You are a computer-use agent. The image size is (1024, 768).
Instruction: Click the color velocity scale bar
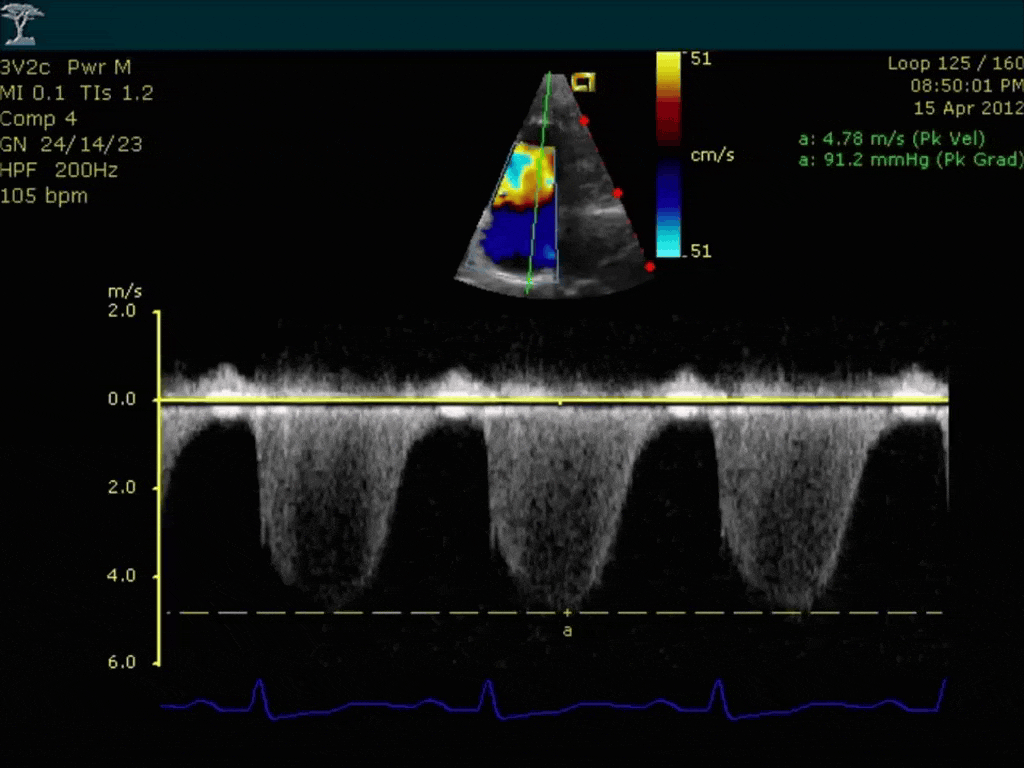point(668,155)
